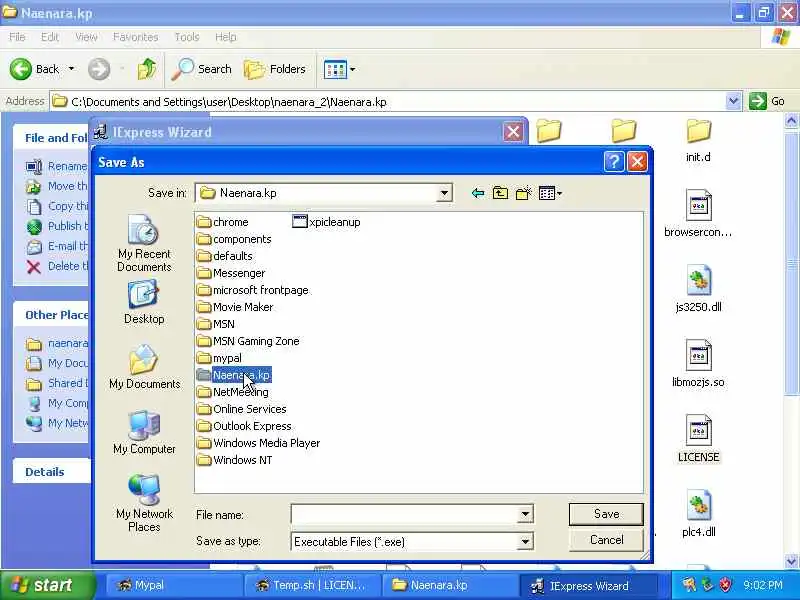Open the Help menu in Explorer
Screen dimensions: 800x600
[x=226, y=37]
